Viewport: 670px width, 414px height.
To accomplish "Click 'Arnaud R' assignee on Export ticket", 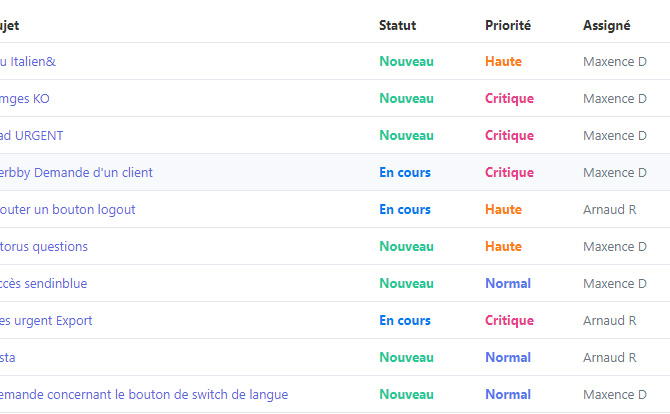I will click(609, 321).
